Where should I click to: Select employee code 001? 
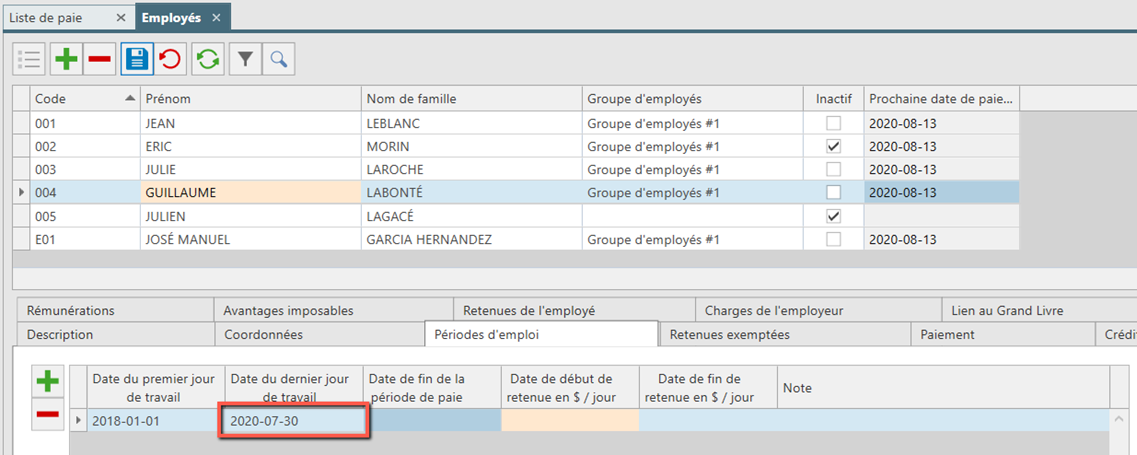click(x=85, y=123)
